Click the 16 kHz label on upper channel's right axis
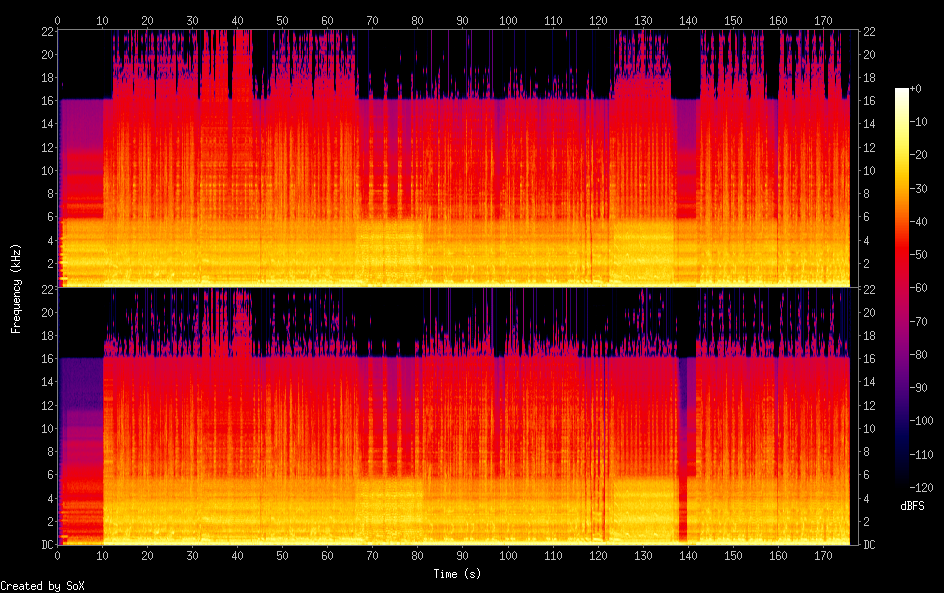 click(x=869, y=101)
